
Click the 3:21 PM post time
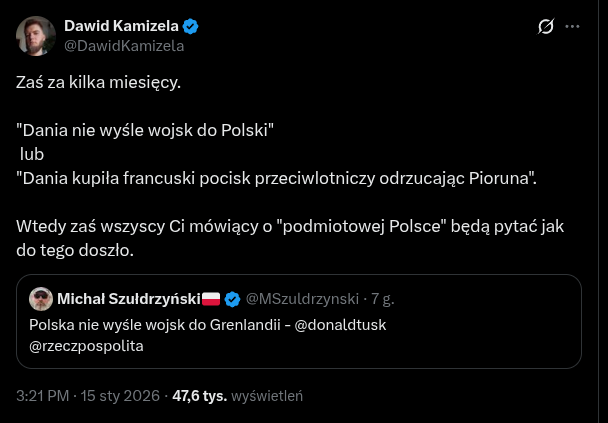42,395
